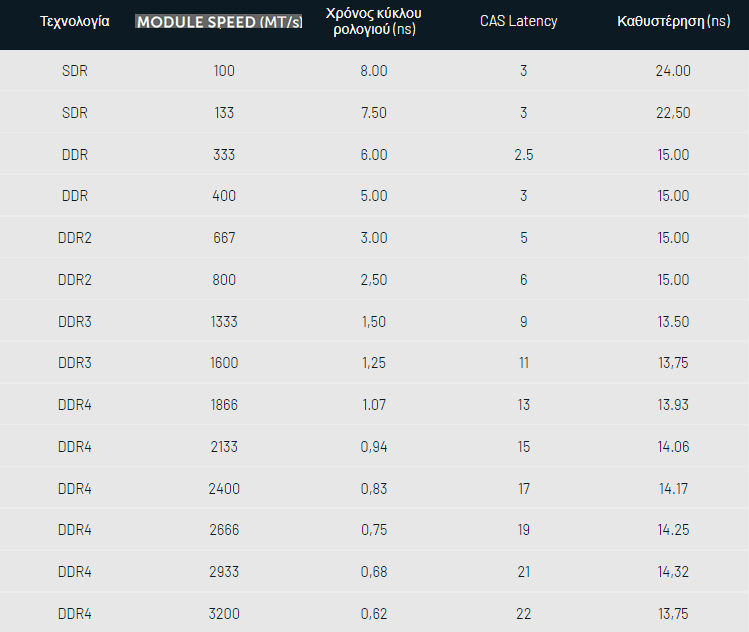Click the CAS Latency column header

point(518,21)
